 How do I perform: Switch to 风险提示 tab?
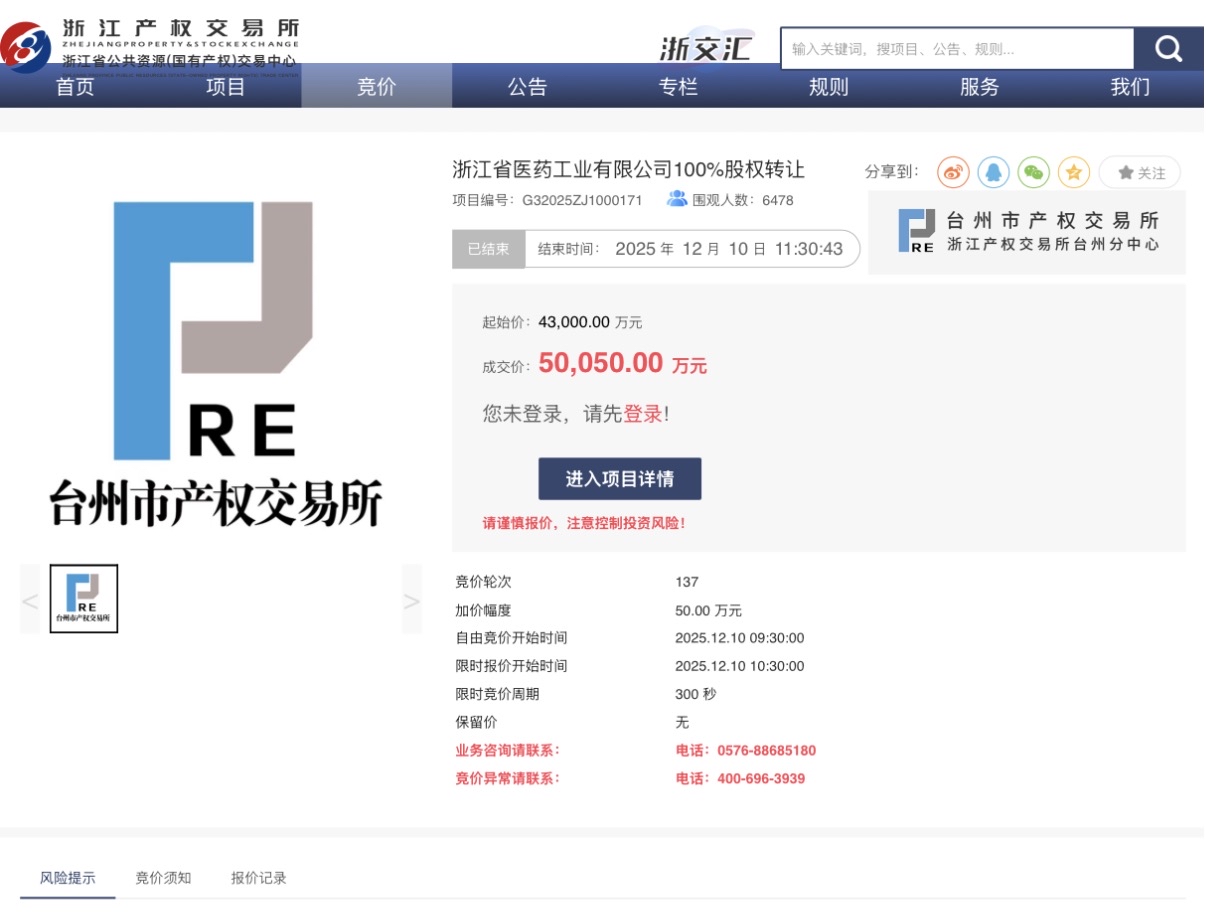point(68,878)
